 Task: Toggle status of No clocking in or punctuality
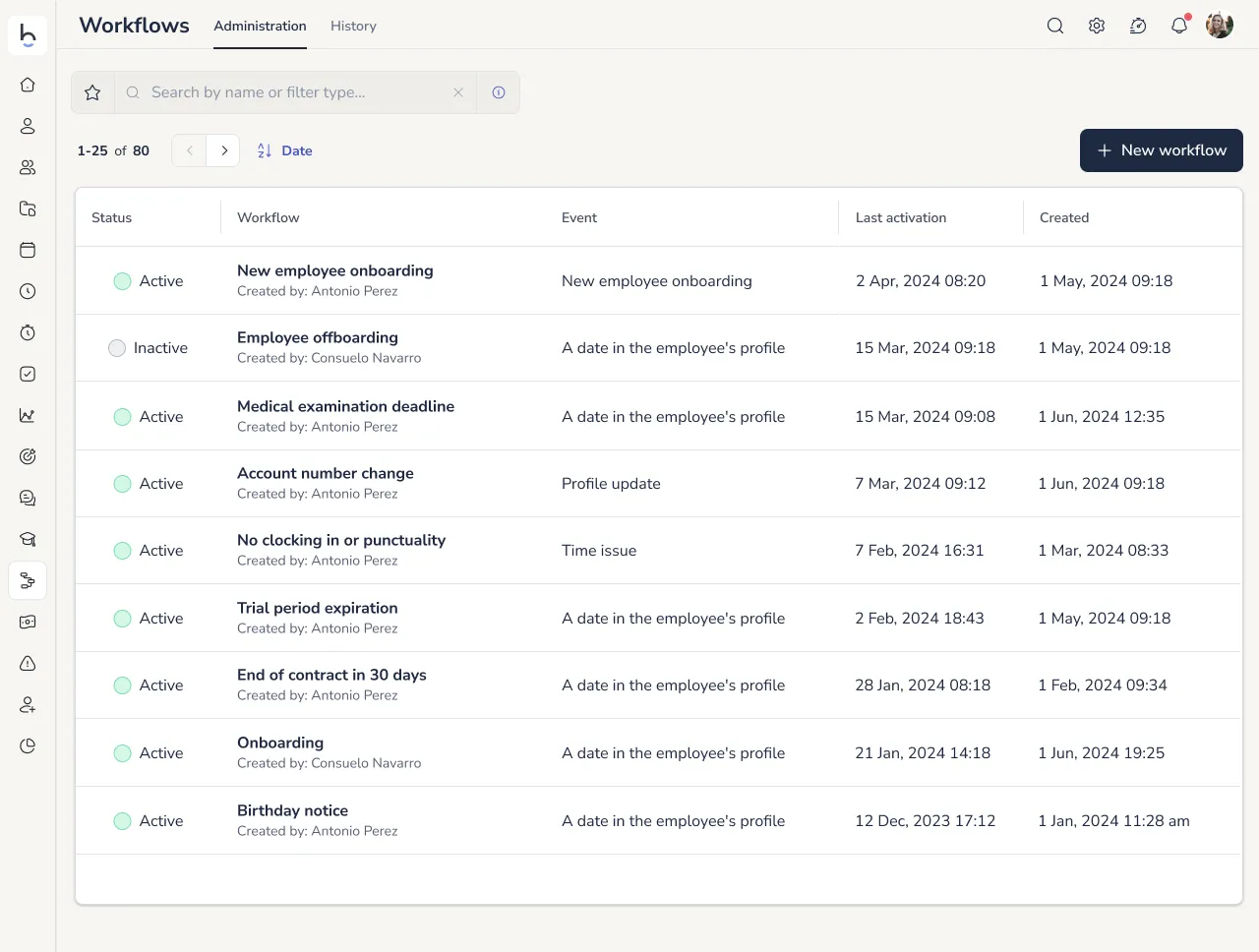click(122, 551)
